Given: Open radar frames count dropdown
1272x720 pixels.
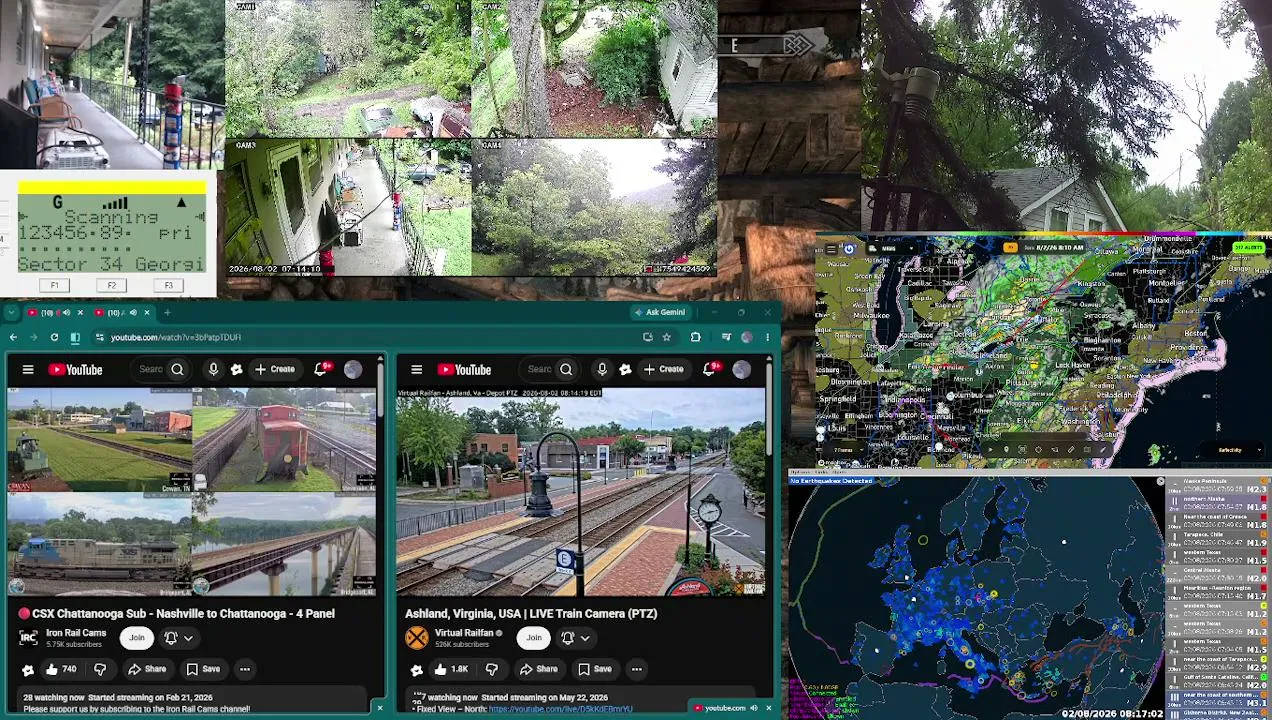Looking at the screenshot, I should point(845,450).
